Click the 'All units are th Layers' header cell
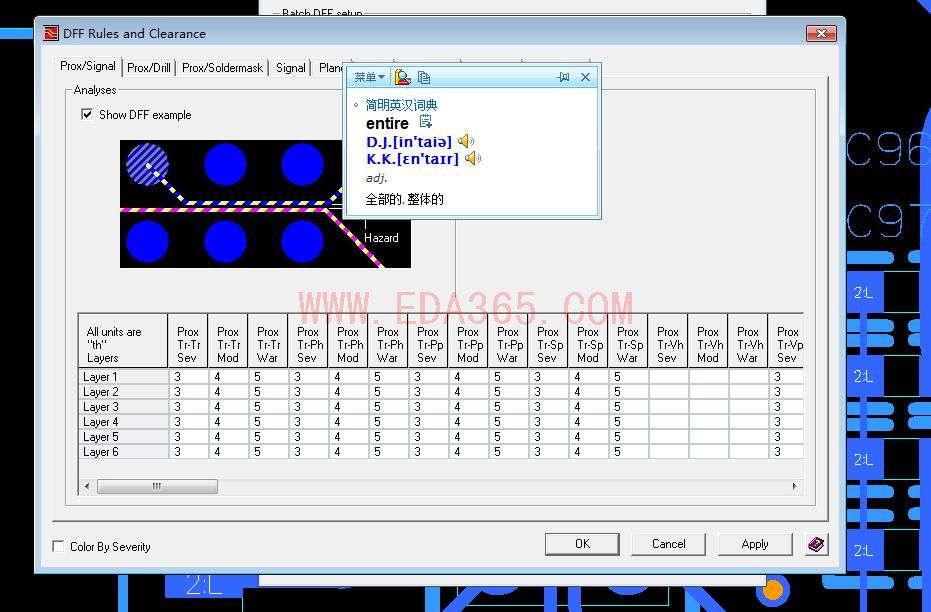This screenshot has height=612, width=931. pos(123,341)
